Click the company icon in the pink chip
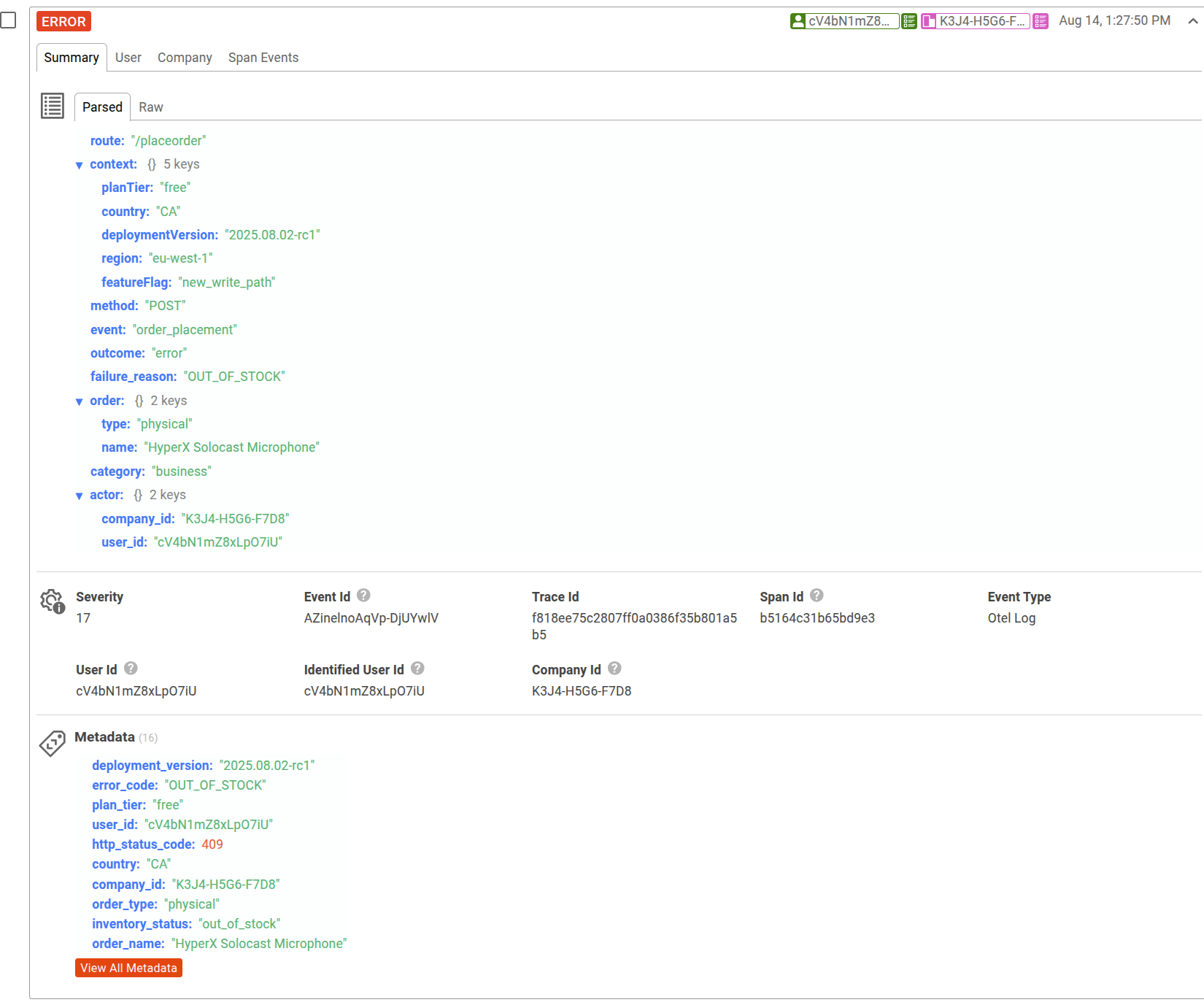1204x1005 pixels. [930, 22]
